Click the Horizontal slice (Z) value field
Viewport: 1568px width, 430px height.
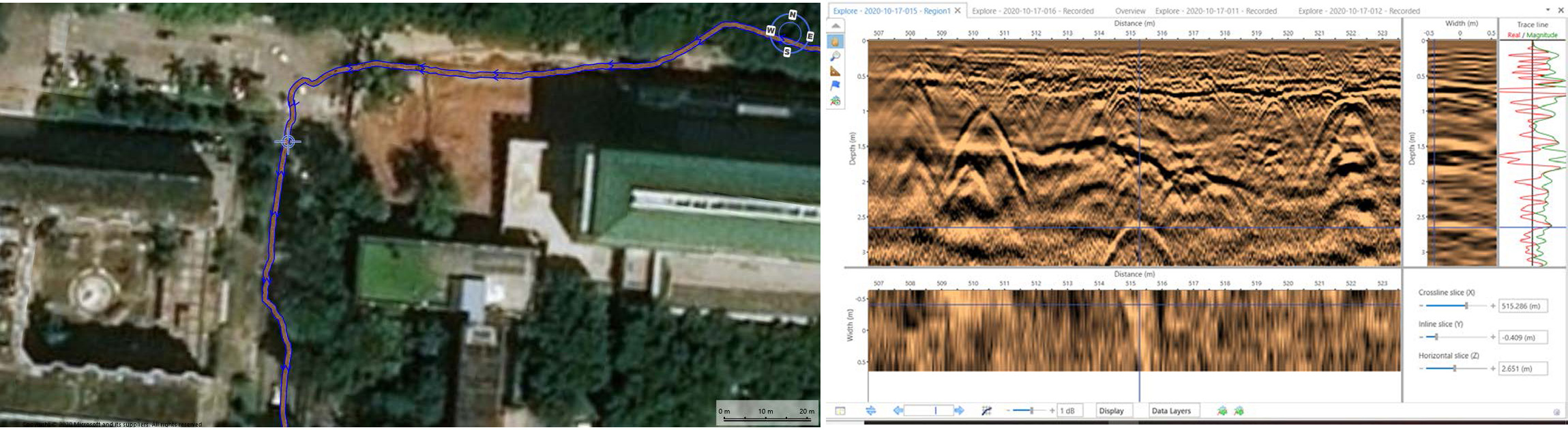coord(1522,369)
